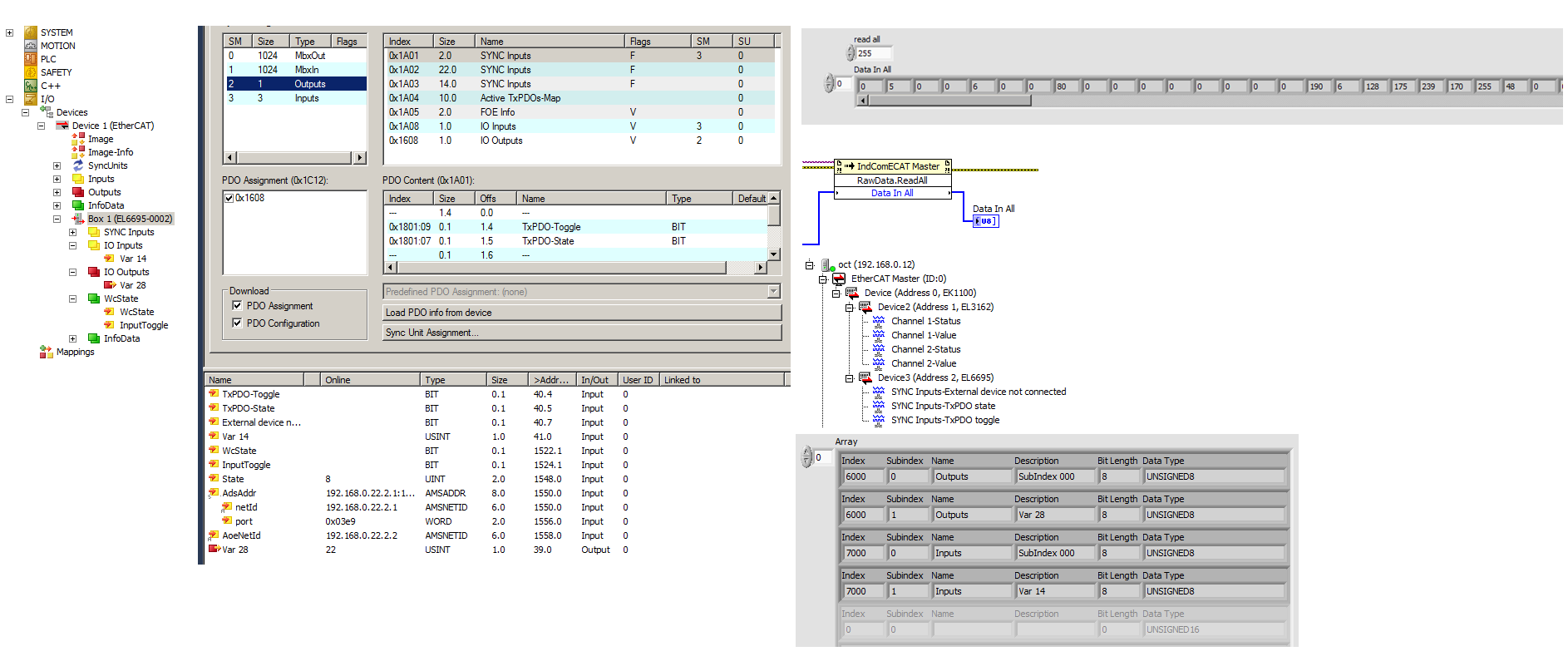Click the Image-Info item icon

(78, 152)
